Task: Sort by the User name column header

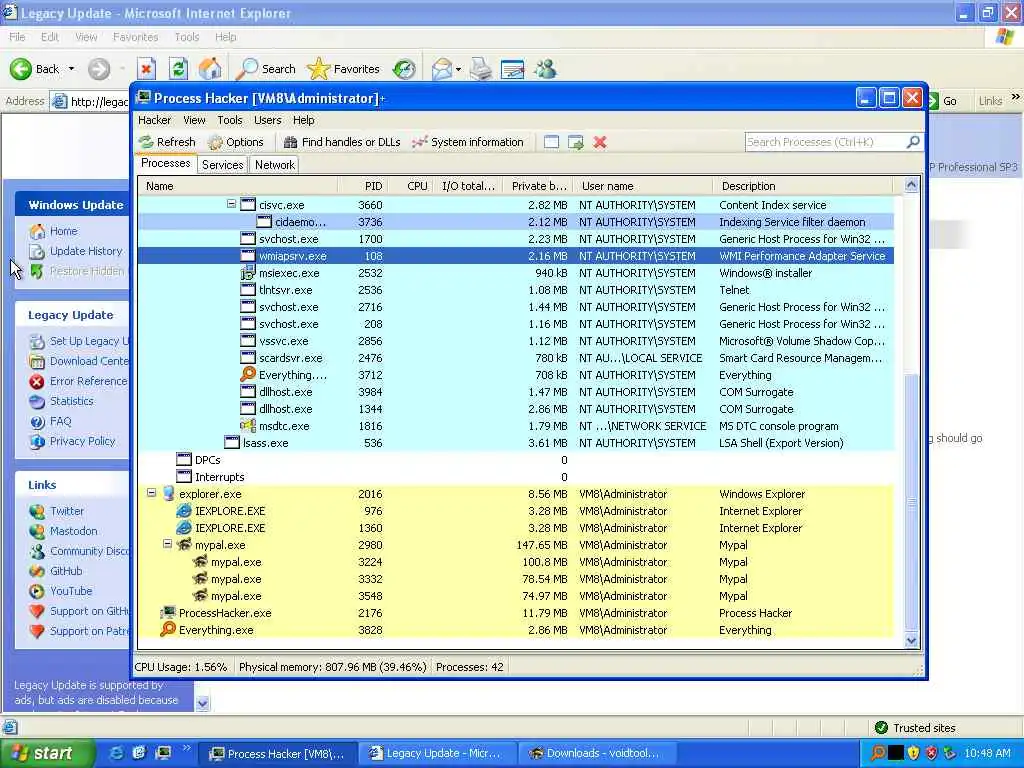Action: [642, 186]
